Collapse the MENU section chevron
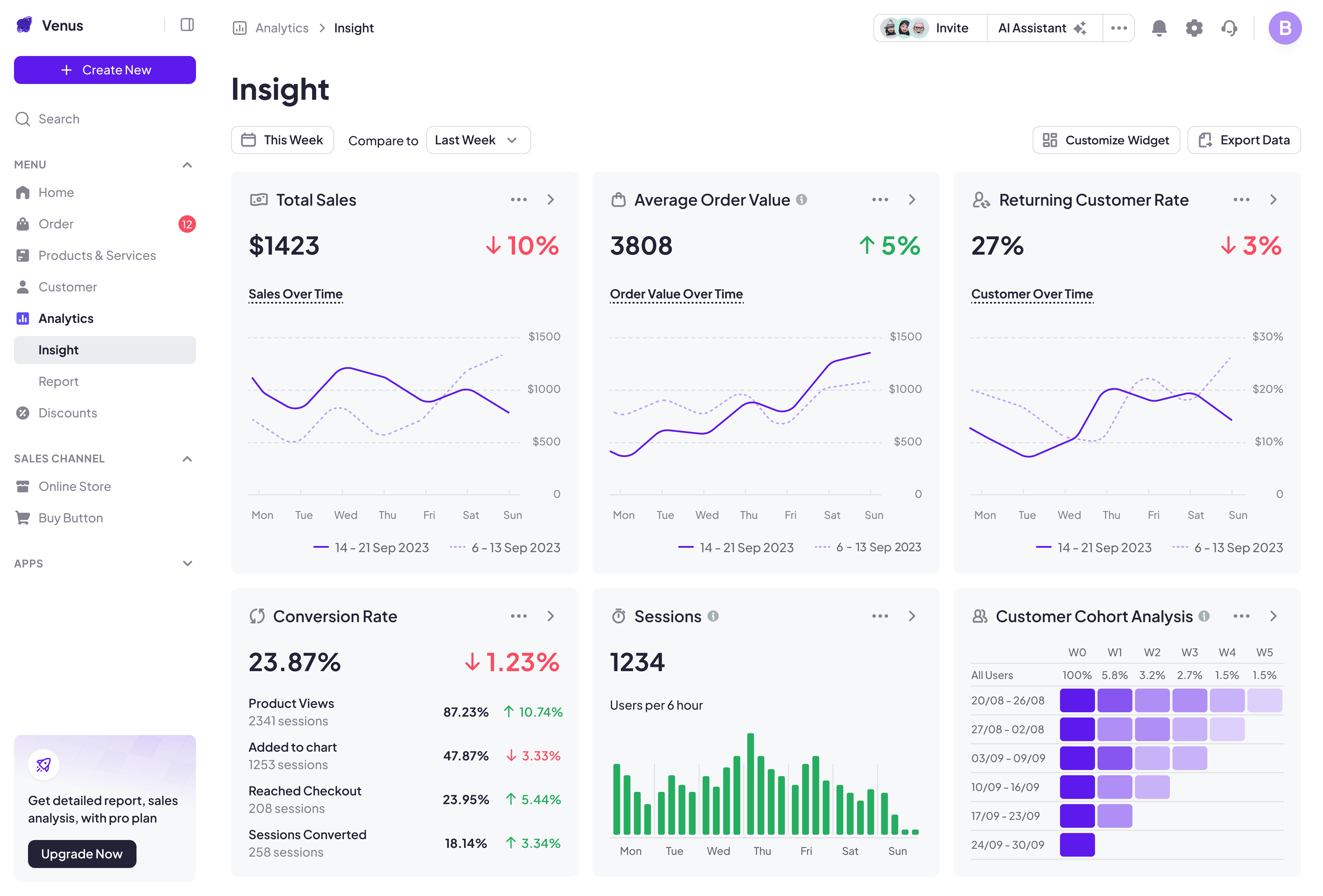This screenshot has height=896, width=1323. [187, 165]
